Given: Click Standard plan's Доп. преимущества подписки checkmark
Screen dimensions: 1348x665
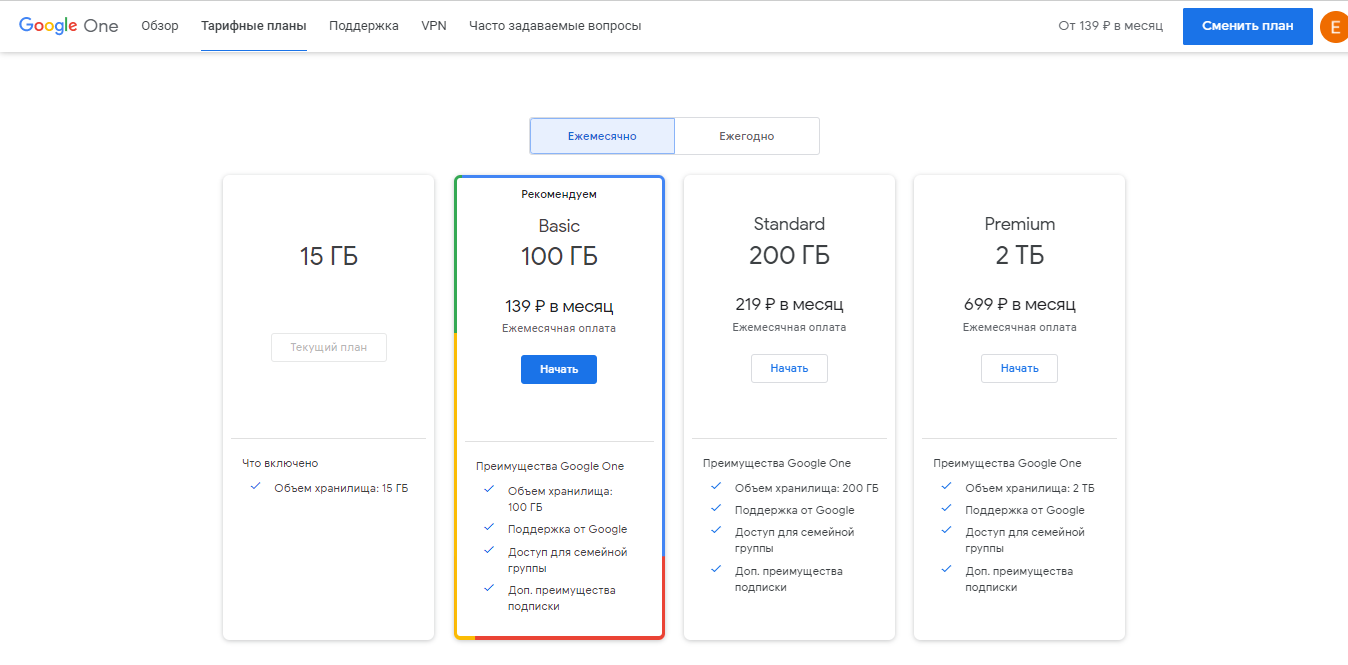Looking at the screenshot, I should [716, 569].
